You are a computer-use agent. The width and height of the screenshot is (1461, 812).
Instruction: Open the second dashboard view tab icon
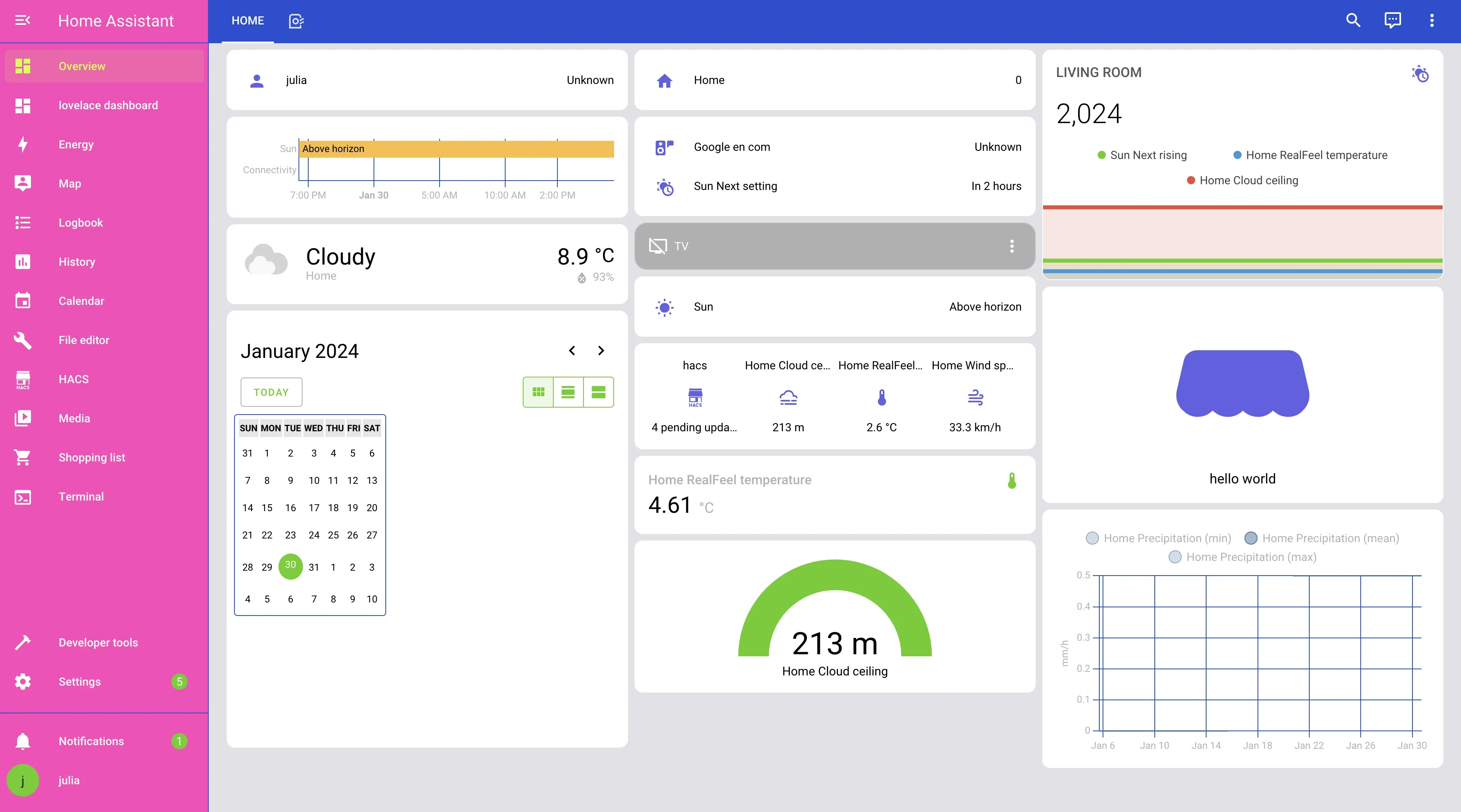tap(296, 21)
